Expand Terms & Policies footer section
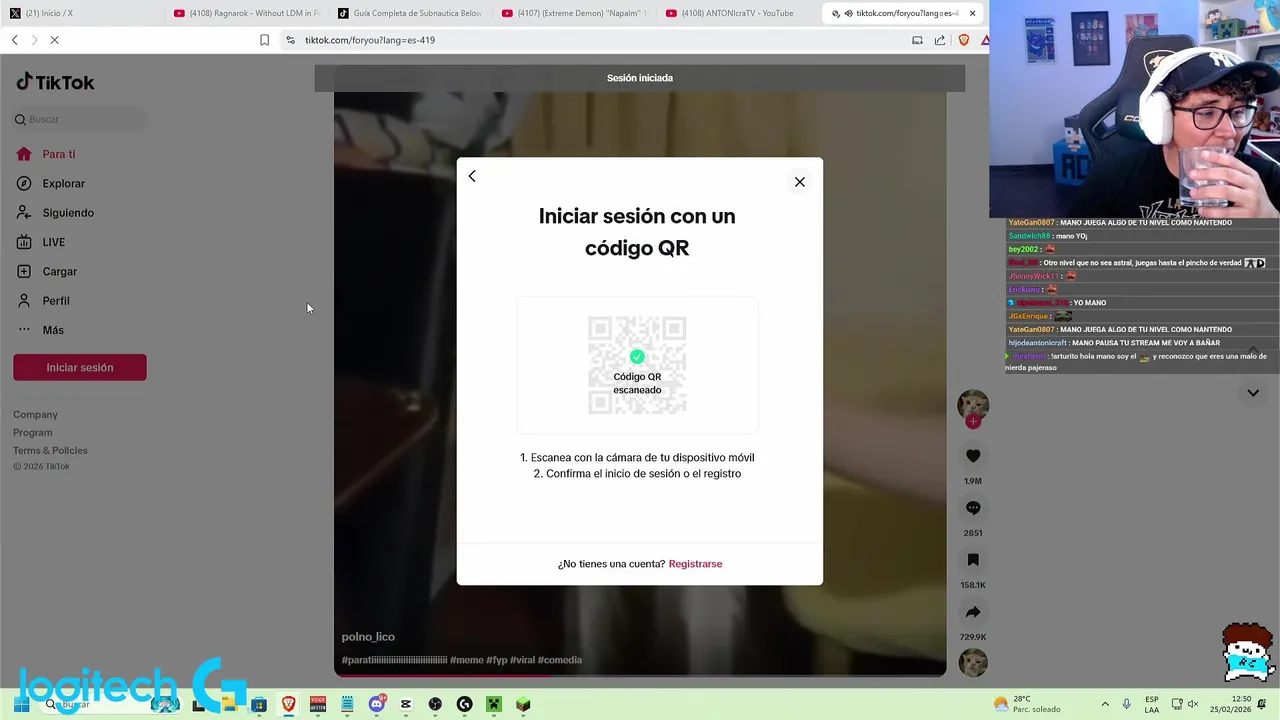 (50, 450)
